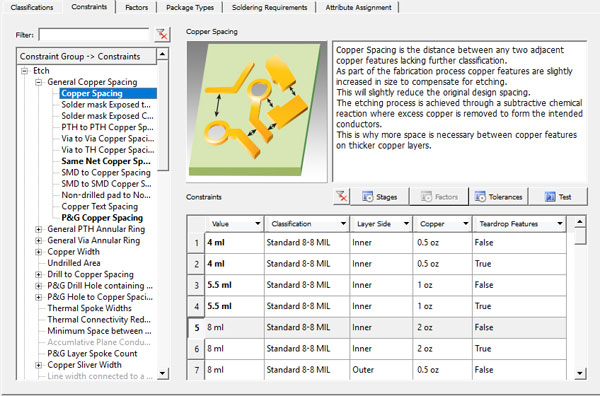Screen dimensions: 600x396
Task: Open the Attribute Assignment tab
Action: 359,7
